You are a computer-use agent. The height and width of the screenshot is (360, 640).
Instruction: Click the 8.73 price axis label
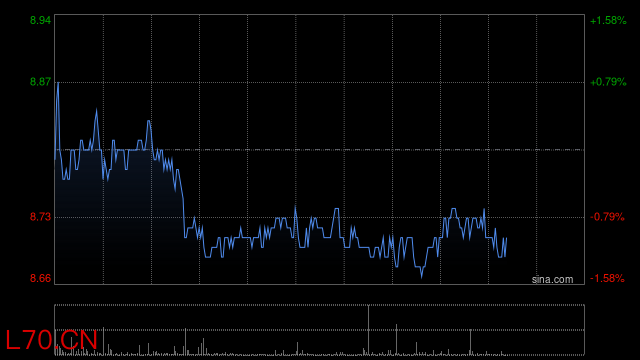(x=40, y=217)
